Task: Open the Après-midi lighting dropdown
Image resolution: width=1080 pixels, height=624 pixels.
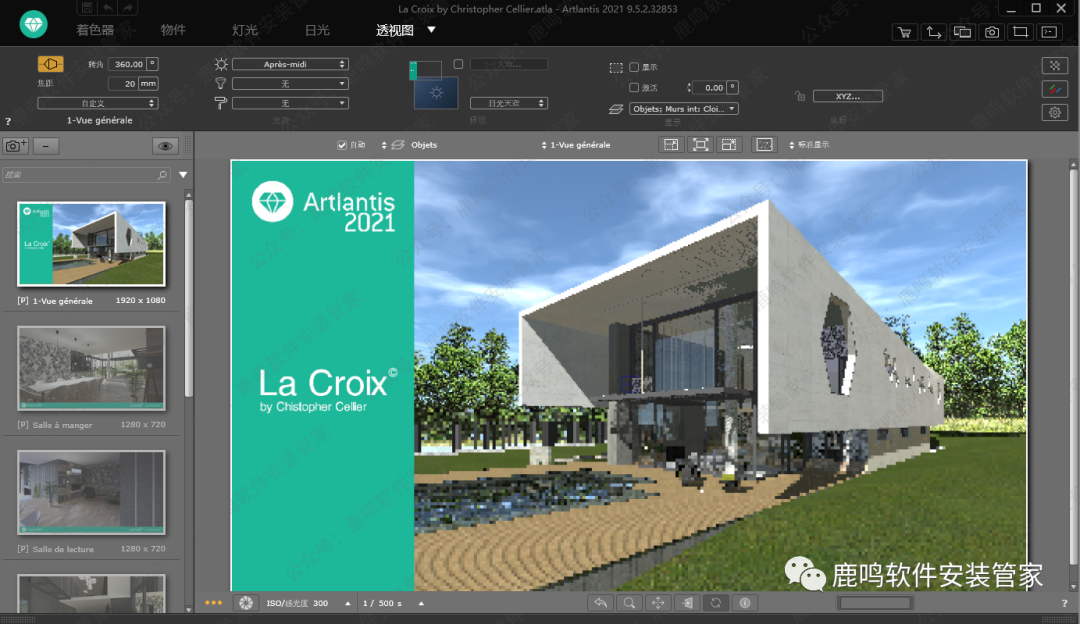Action: click(290, 64)
